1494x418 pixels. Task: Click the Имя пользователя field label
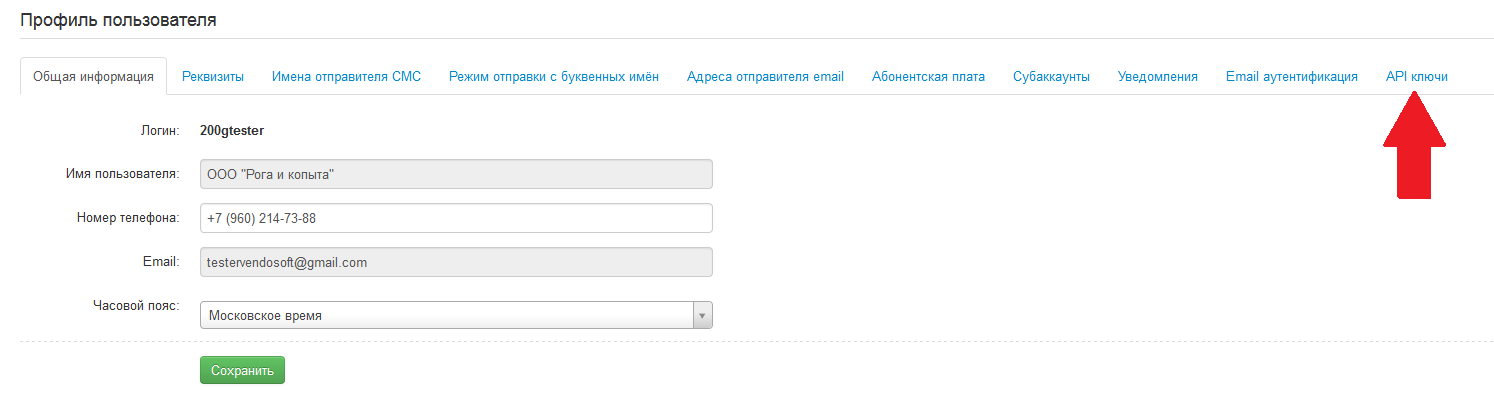pos(122,174)
